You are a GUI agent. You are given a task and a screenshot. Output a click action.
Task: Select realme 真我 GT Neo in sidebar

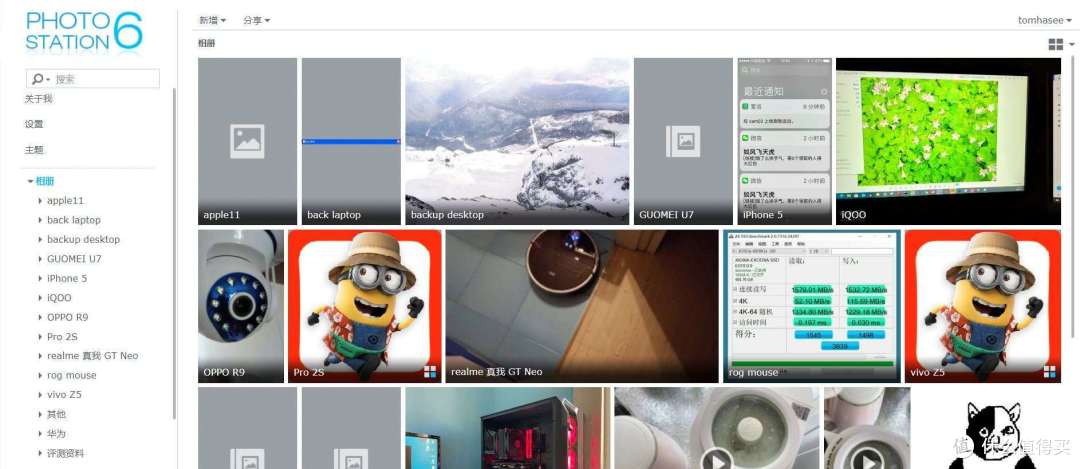(x=92, y=356)
